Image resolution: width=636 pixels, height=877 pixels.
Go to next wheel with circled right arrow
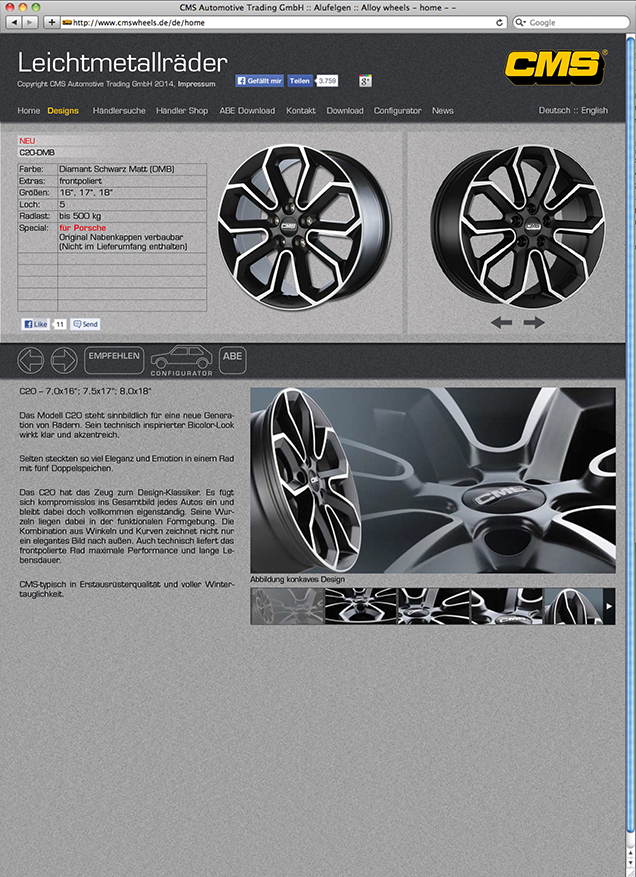pos(64,359)
